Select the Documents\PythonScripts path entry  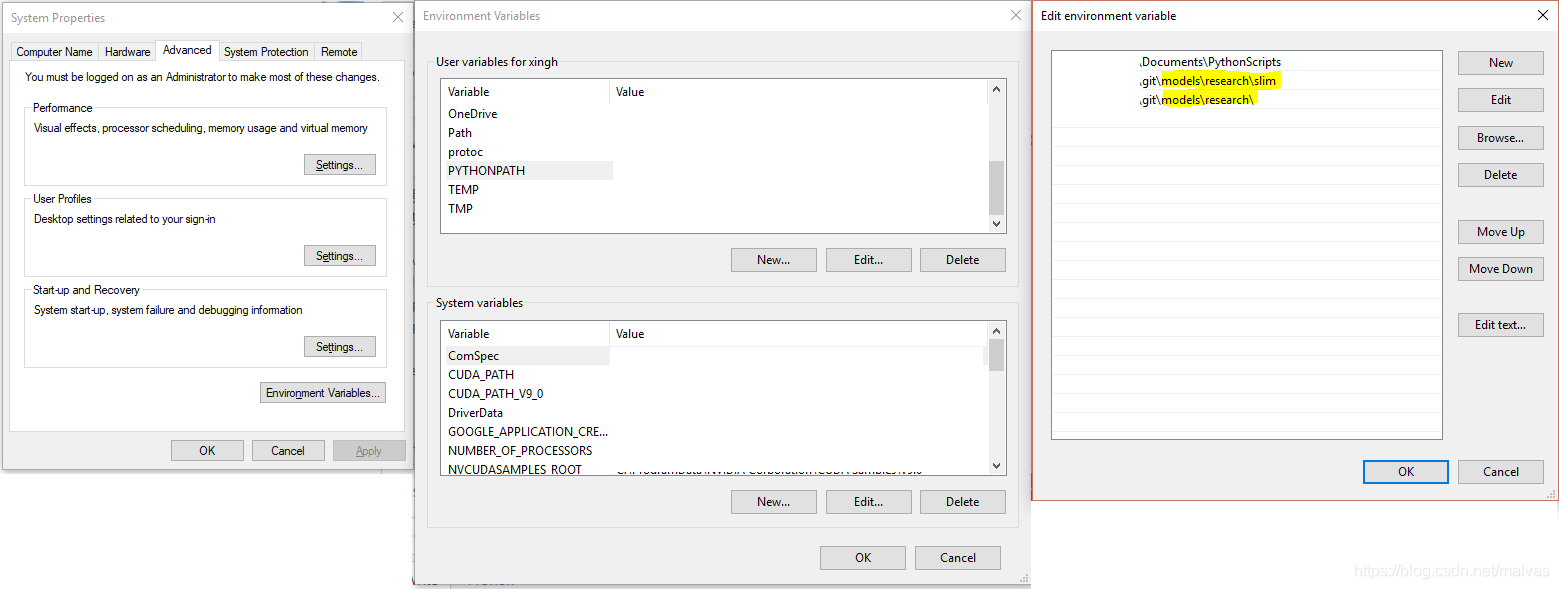point(1246,62)
